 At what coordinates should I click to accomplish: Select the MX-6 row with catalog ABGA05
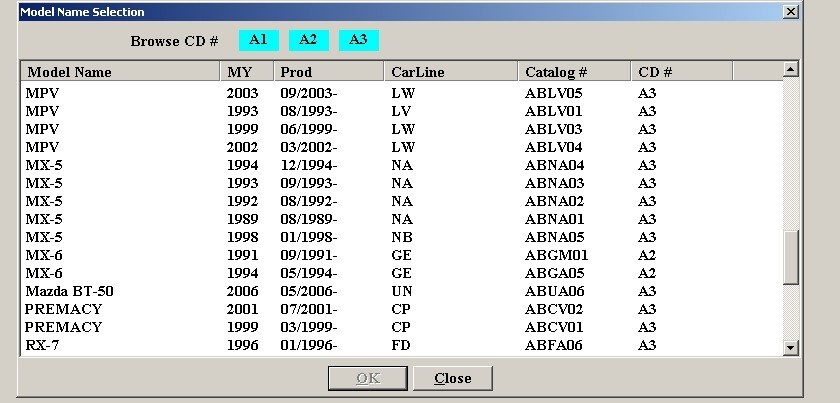[x=402, y=273]
